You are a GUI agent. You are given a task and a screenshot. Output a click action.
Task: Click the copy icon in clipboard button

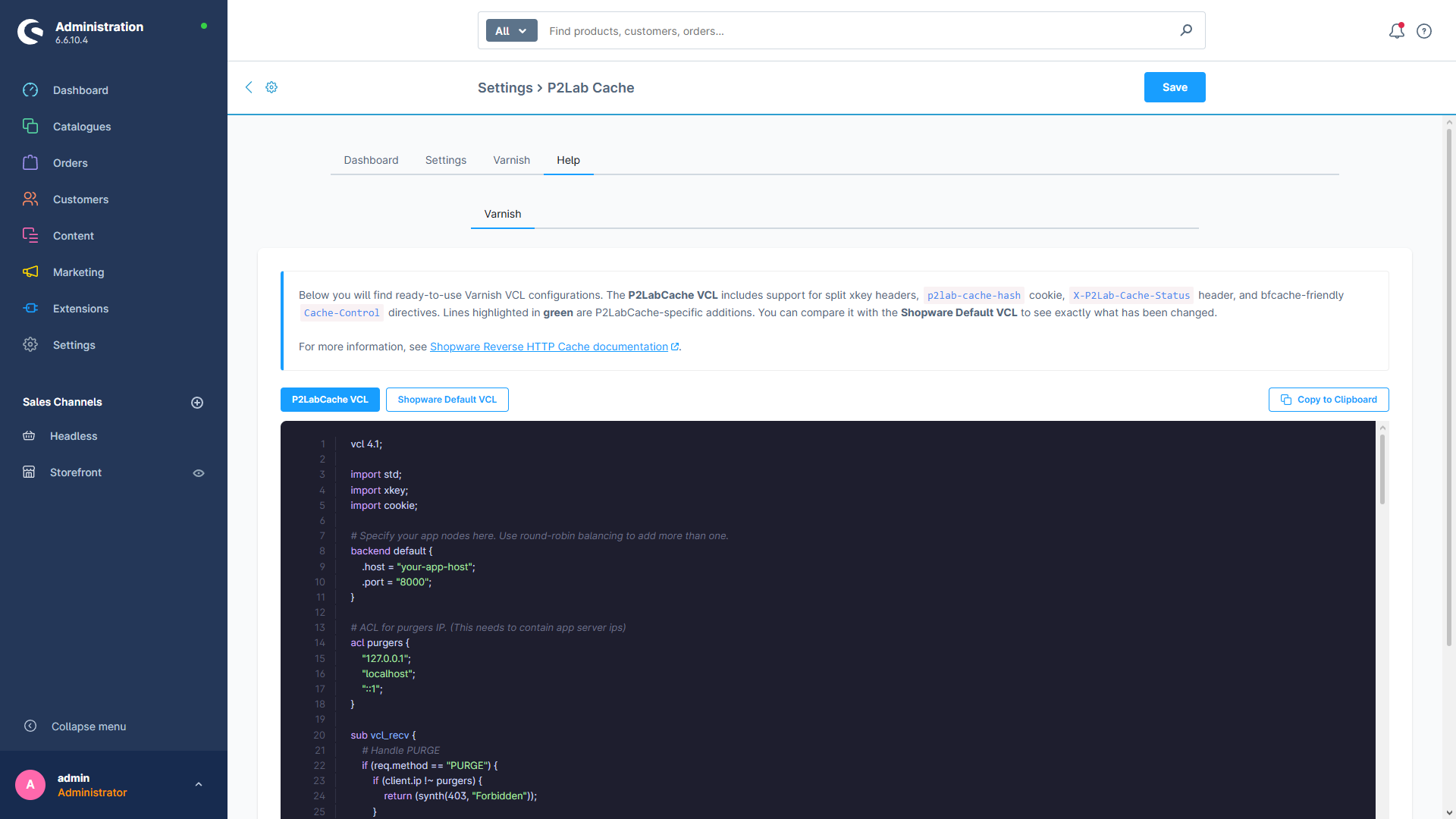(x=1286, y=400)
